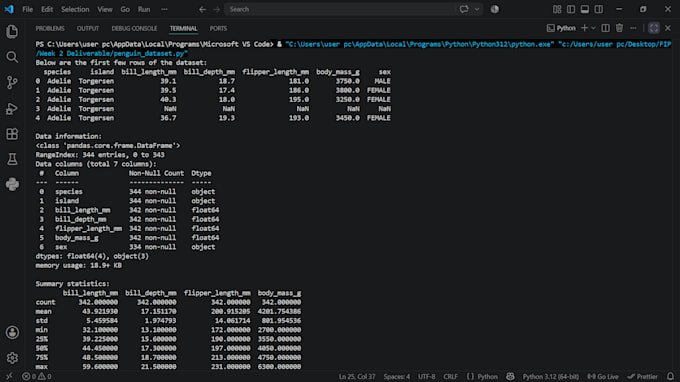Image resolution: width=680 pixels, height=382 pixels.
Task: Change encoding via UTF-8
Action: tap(426, 376)
